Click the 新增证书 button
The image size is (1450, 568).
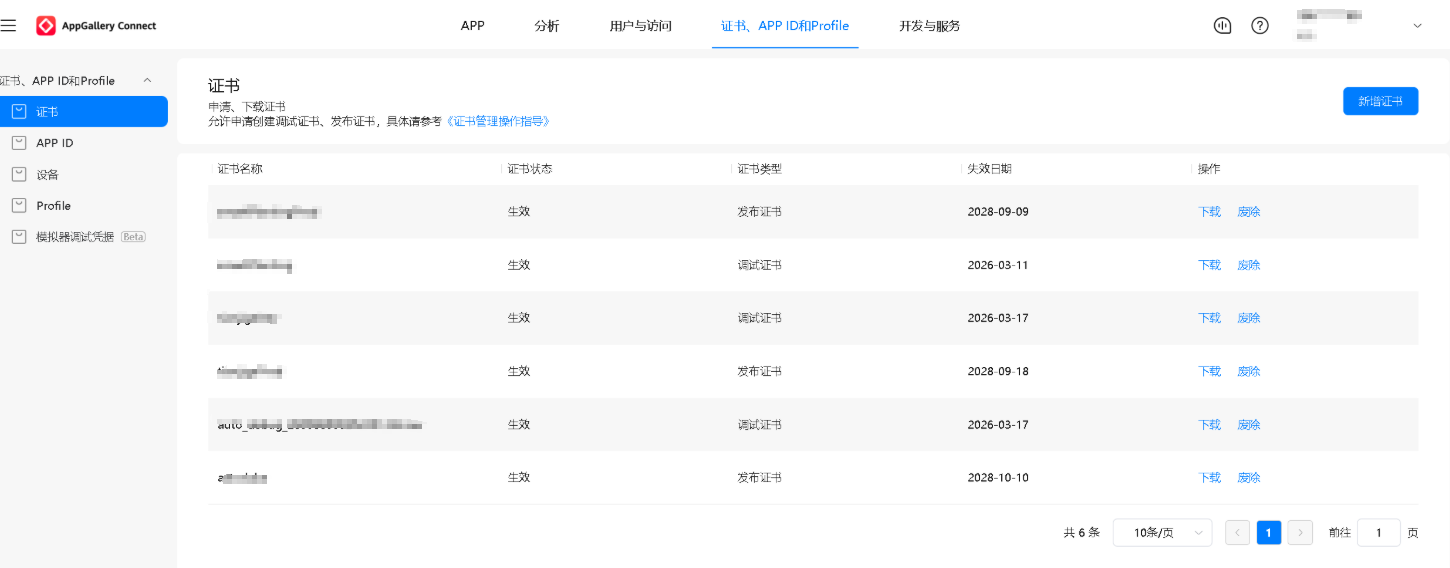[1380, 101]
